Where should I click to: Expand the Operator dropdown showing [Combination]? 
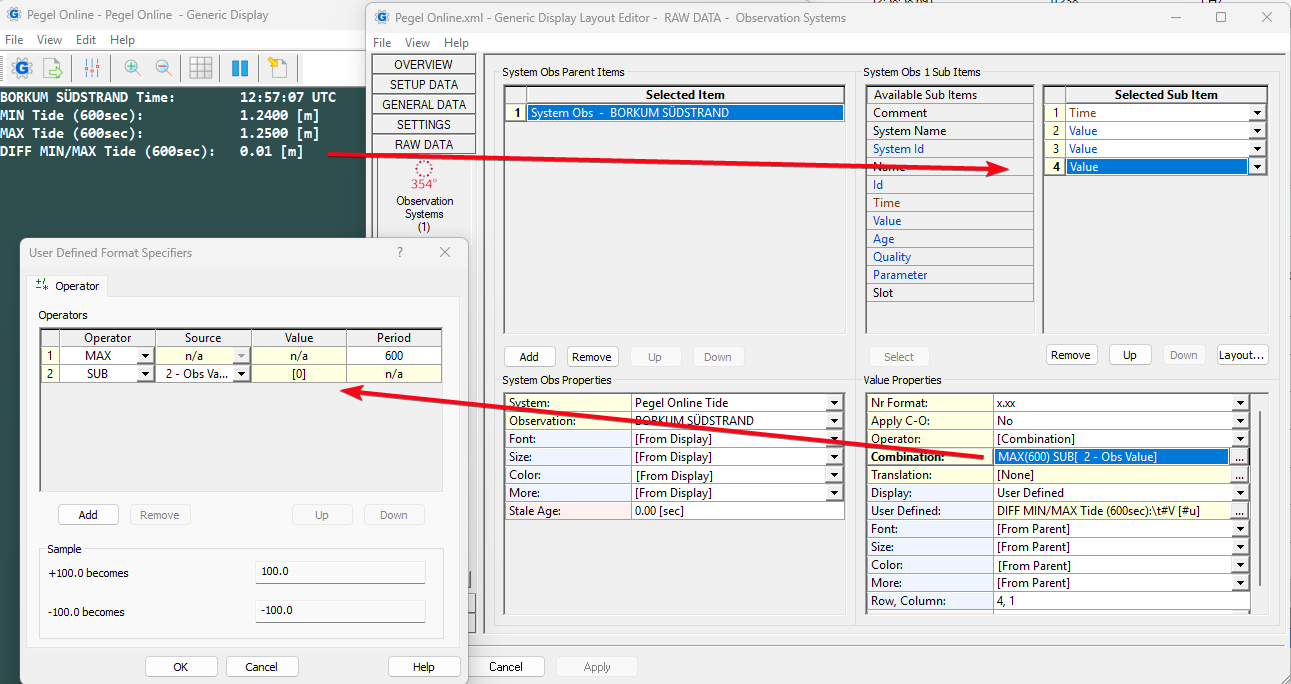coord(1240,439)
